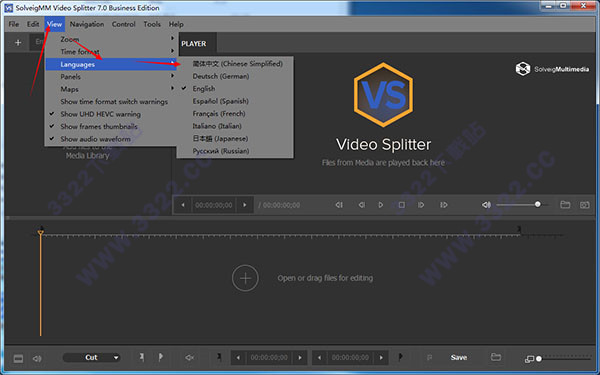
Task: Choose Chinese Simplified language
Action: coord(235,64)
